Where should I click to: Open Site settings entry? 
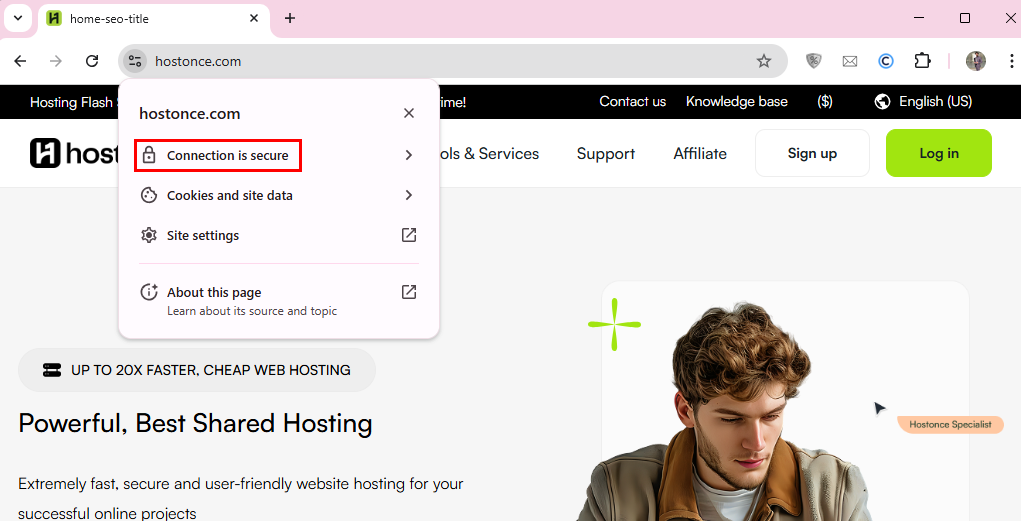pyautogui.click(x=279, y=235)
